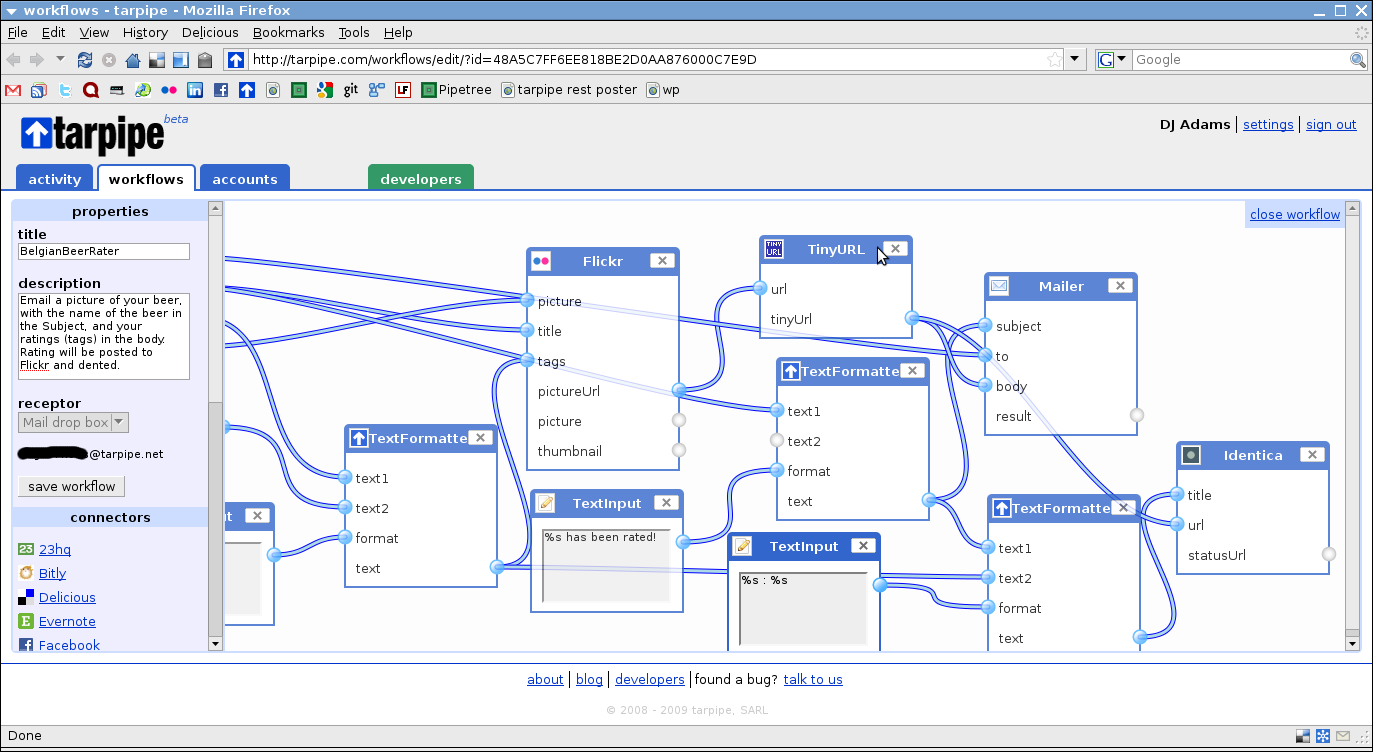Screen dimensions: 1373x752
Task: Close the Identica node
Action: 1312,455
